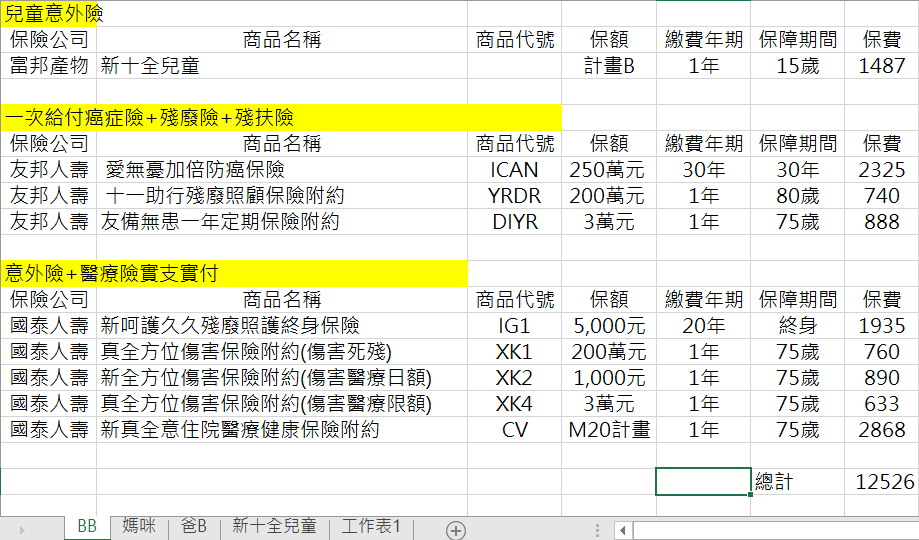Select the 計畫B coverage cell
919x540 pixels.
pyautogui.click(x=609, y=66)
